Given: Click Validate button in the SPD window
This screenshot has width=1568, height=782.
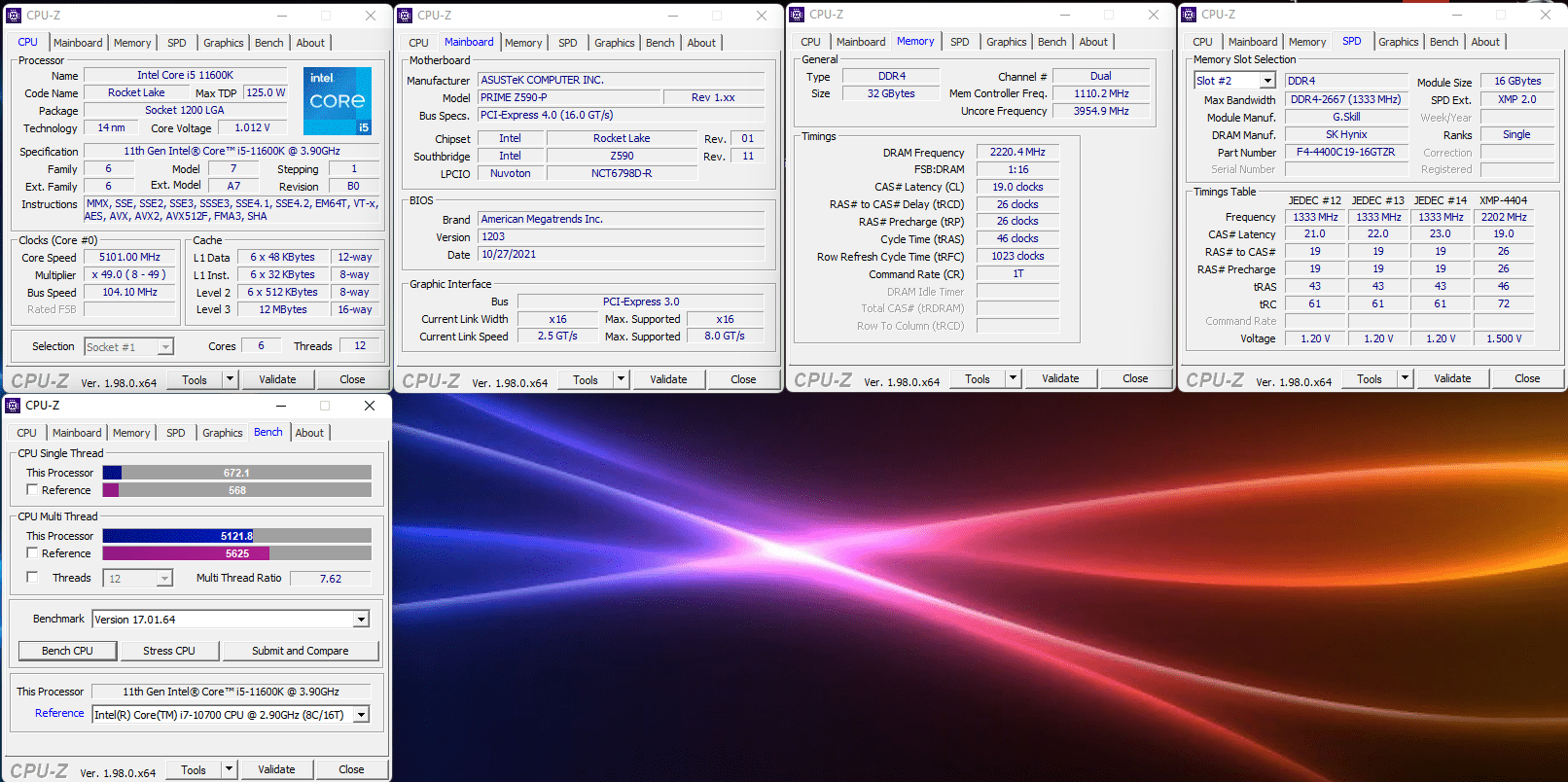Looking at the screenshot, I should 1452,378.
